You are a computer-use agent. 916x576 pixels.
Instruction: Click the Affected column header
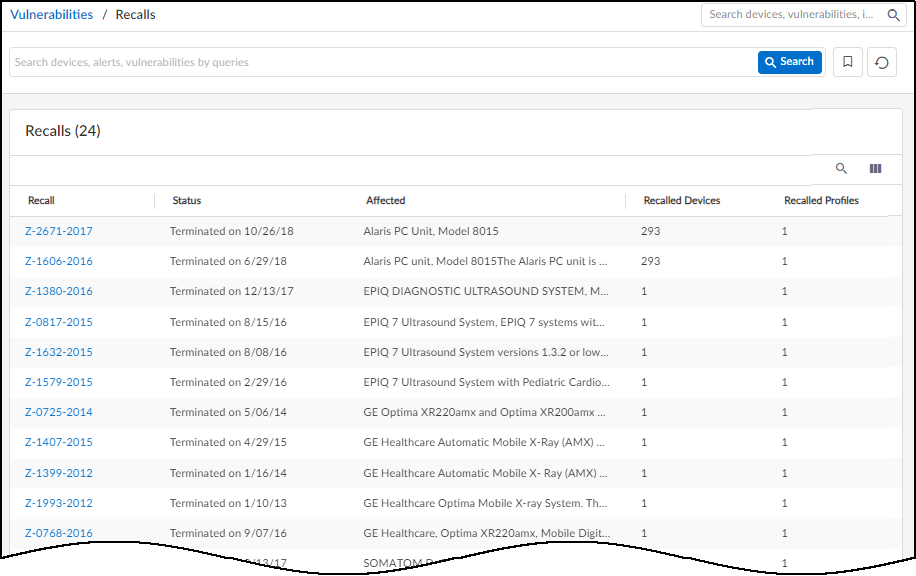coord(385,201)
